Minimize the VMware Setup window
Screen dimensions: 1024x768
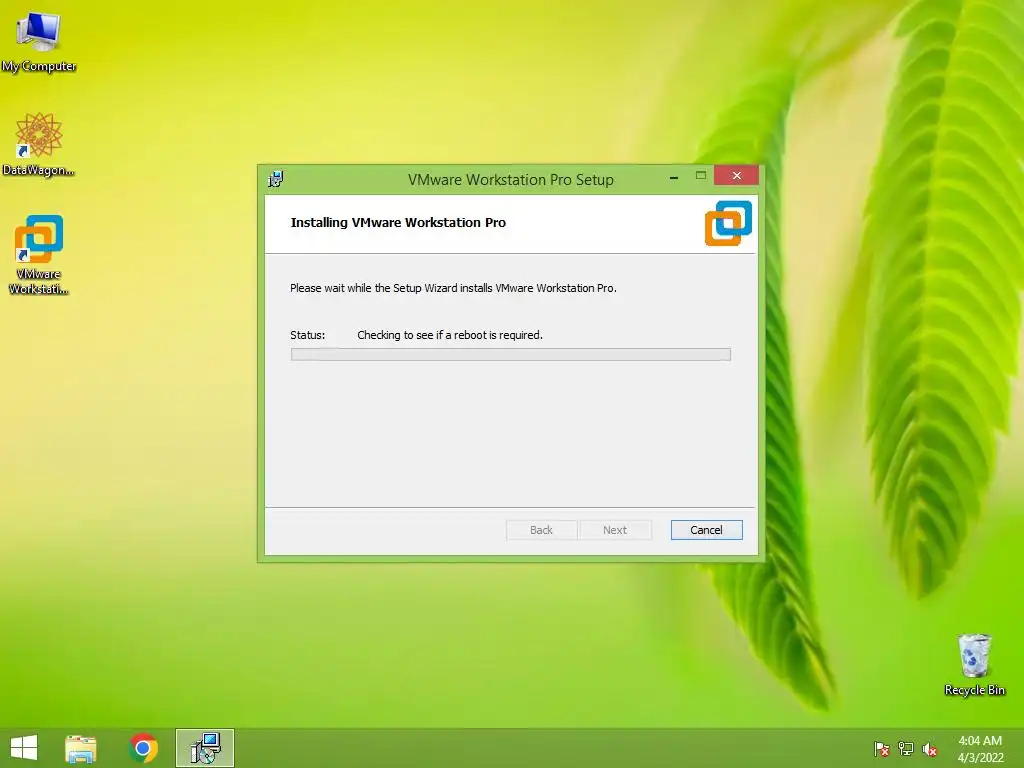tap(674, 176)
